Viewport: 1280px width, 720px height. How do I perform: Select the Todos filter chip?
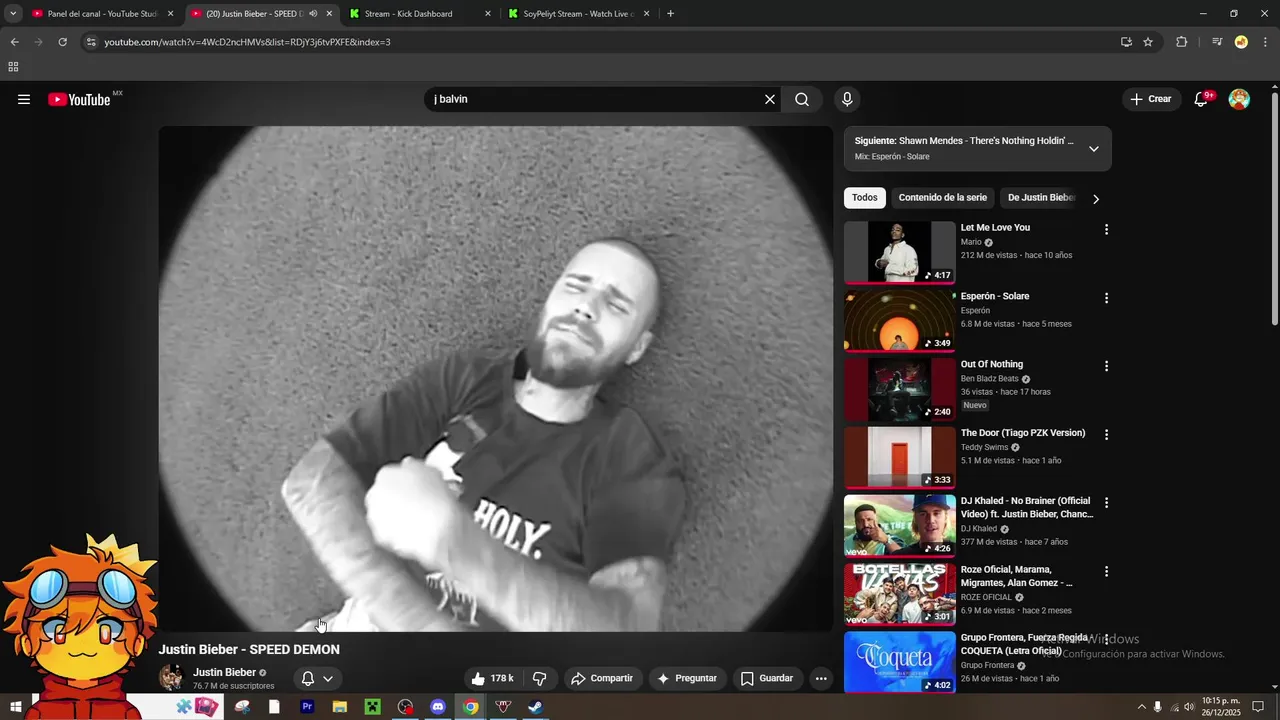point(865,198)
